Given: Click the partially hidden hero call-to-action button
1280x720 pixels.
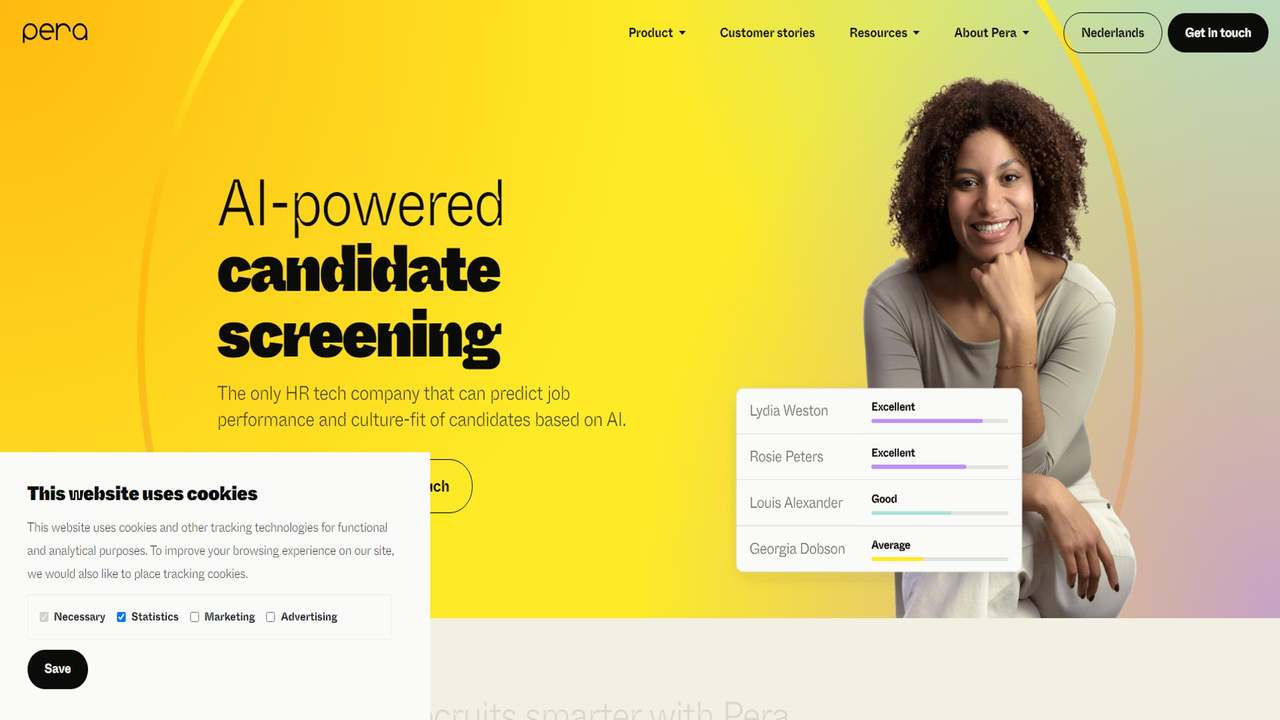Looking at the screenshot, I should click(450, 486).
